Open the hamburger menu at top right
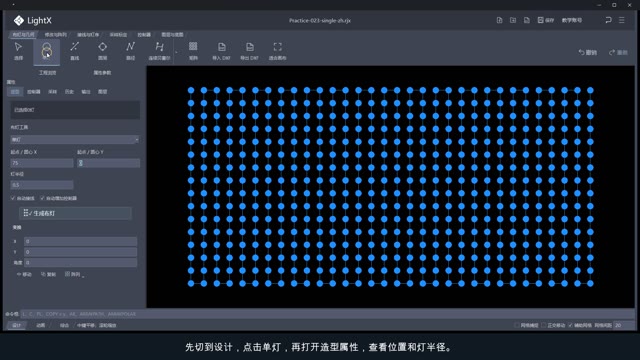The width and height of the screenshot is (640, 360). coord(622,20)
